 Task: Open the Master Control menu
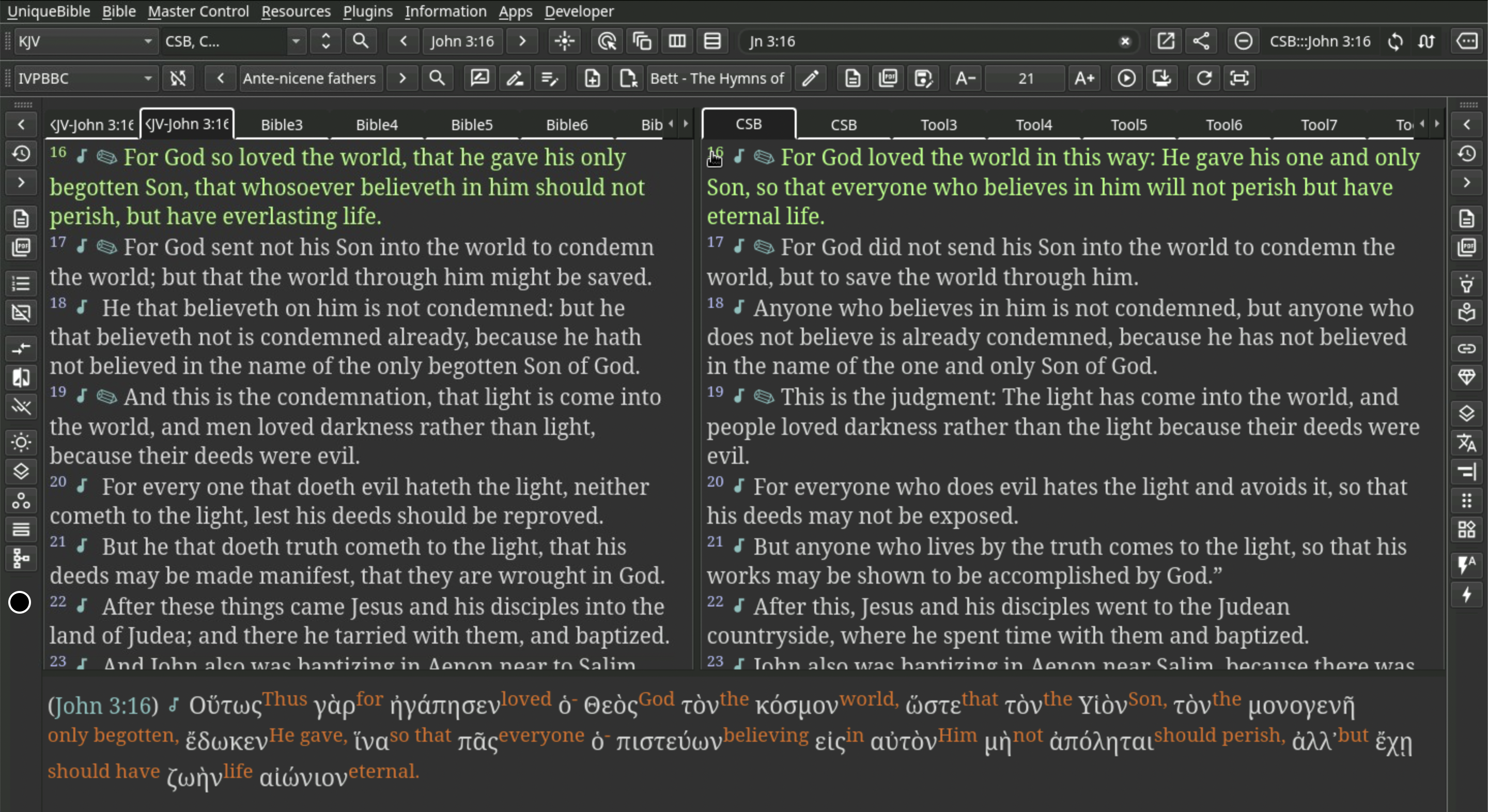click(x=198, y=11)
